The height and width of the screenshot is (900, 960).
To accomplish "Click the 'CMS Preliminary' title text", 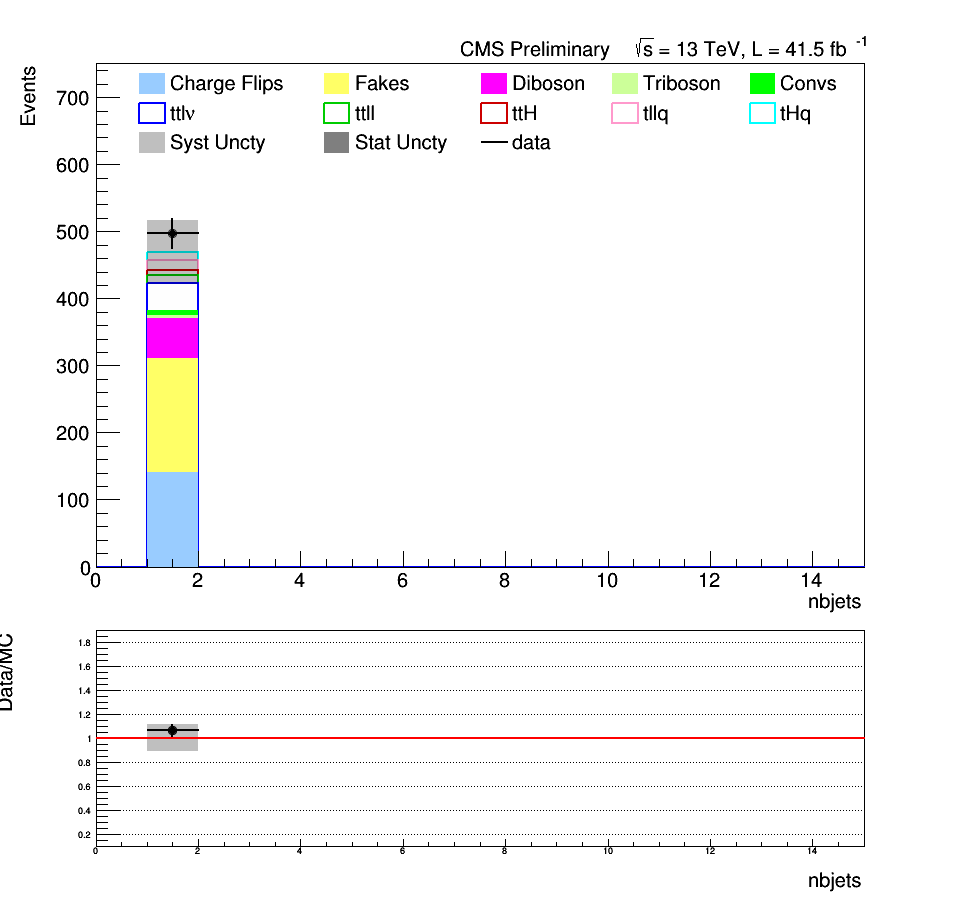I will pyautogui.click(x=534, y=49).
